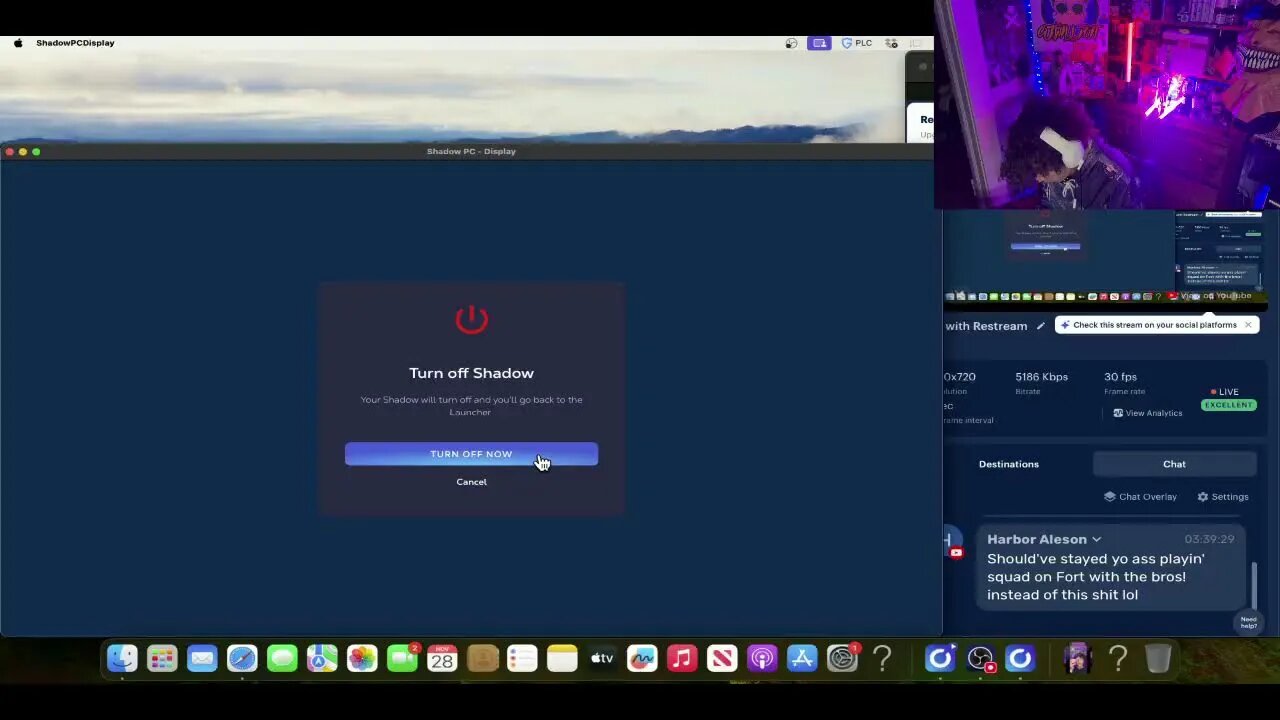Open Safari from the Dock
Image resolution: width=1280 pixels, height=720 pixels.
tap(242, 659)
